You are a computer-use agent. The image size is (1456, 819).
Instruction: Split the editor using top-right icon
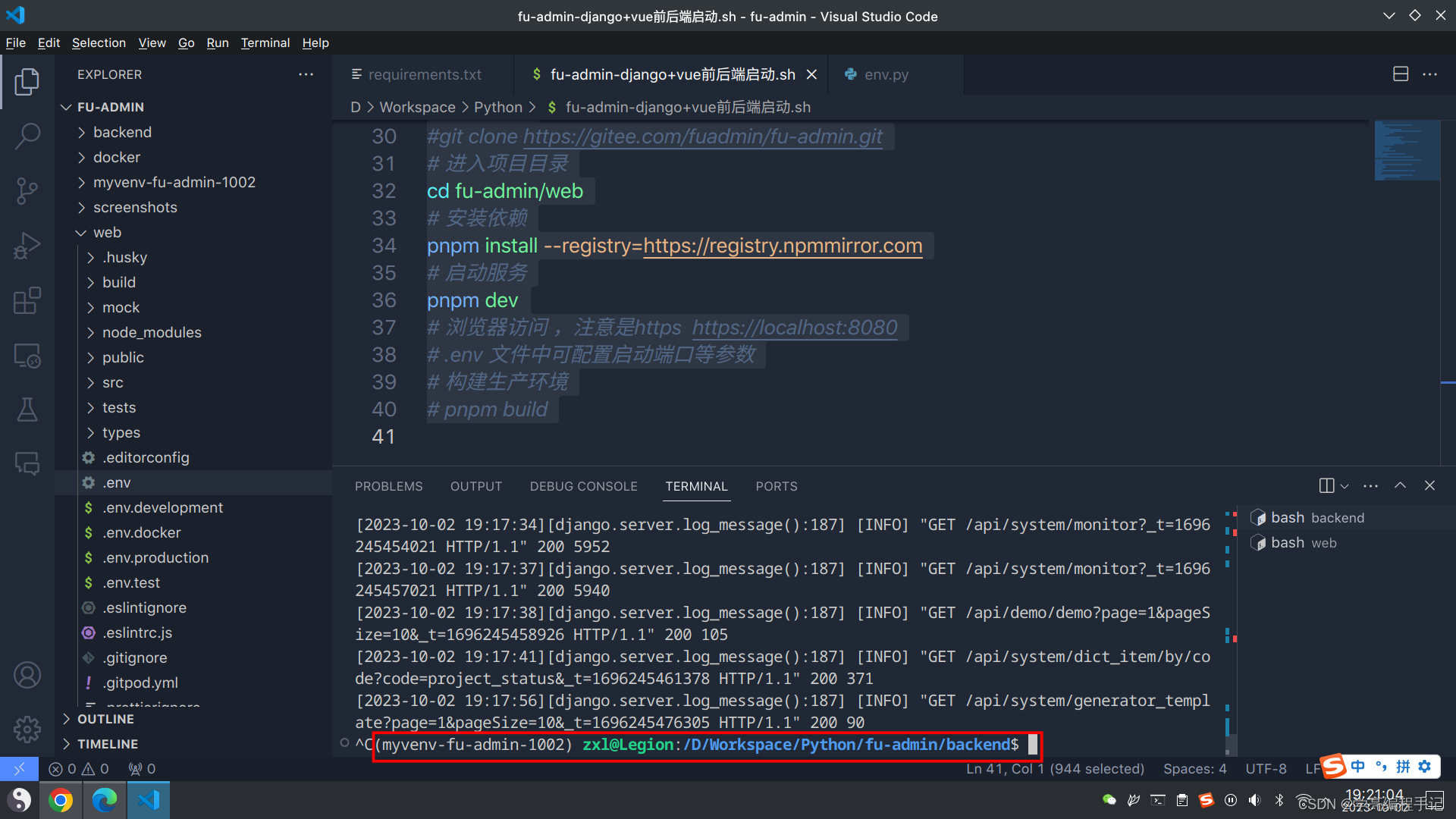point(1400,74)
